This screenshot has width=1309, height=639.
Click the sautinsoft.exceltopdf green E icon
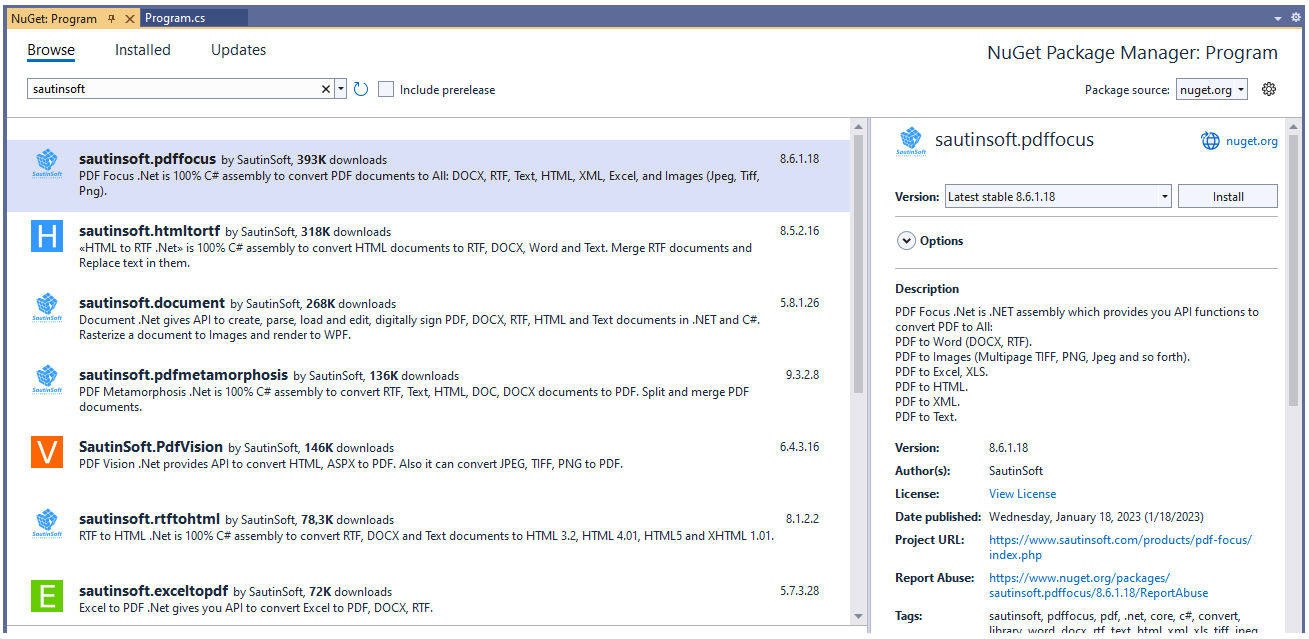[x=47, y=596]
